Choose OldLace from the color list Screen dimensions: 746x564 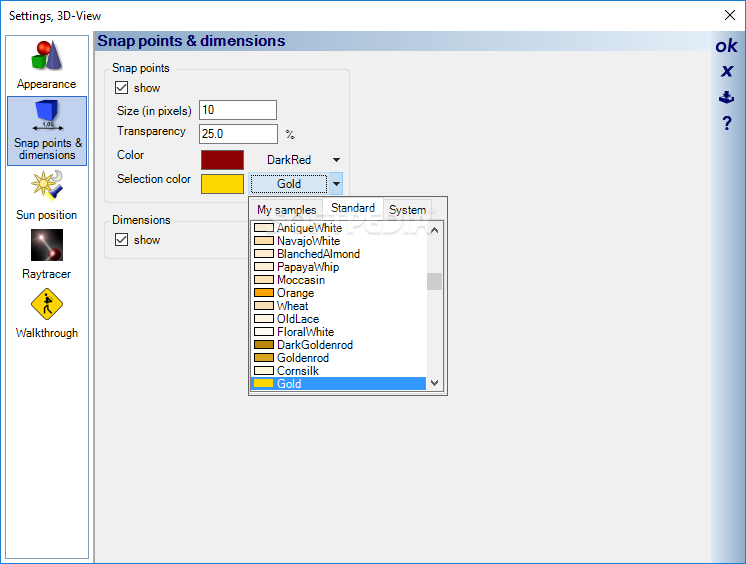[338, 319]
